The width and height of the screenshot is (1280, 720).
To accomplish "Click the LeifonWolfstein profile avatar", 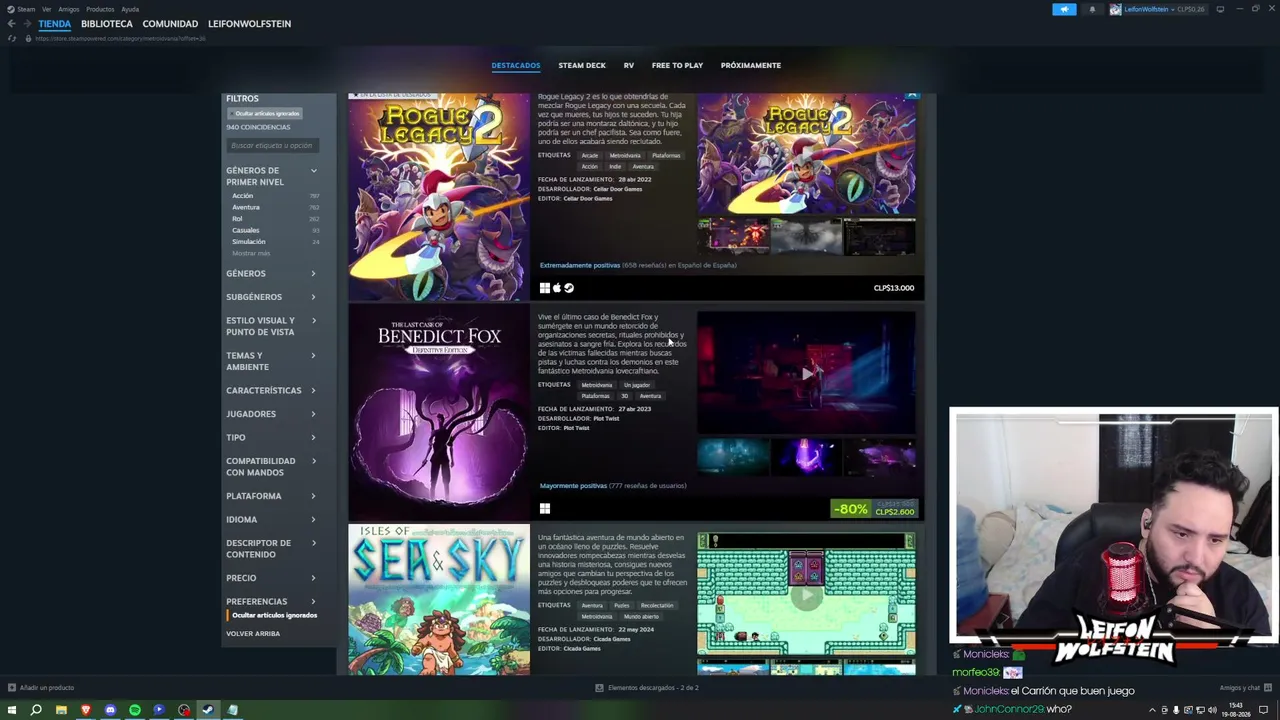I will [1115, 9].
